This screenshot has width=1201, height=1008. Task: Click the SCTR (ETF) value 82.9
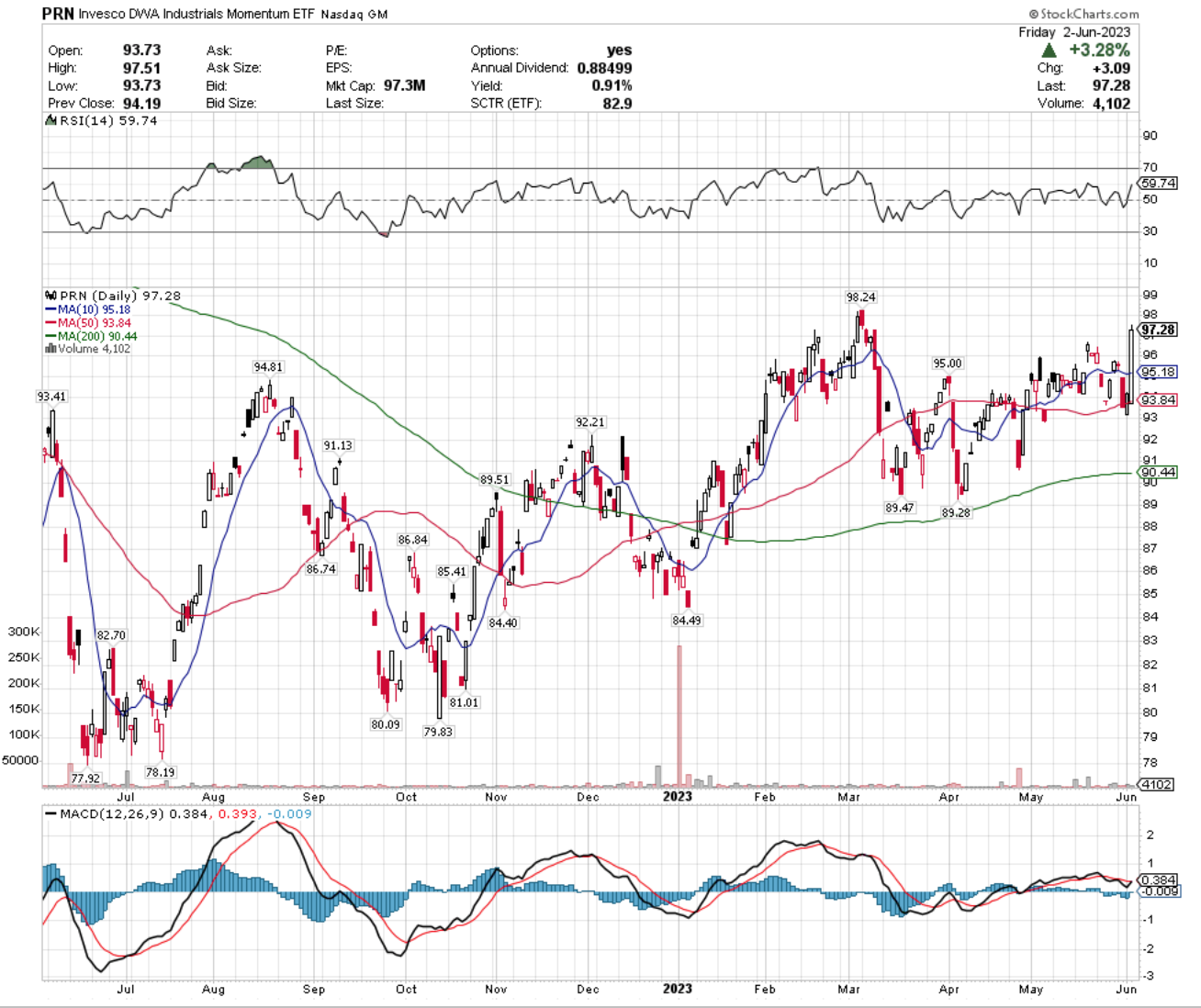(617, 103)
